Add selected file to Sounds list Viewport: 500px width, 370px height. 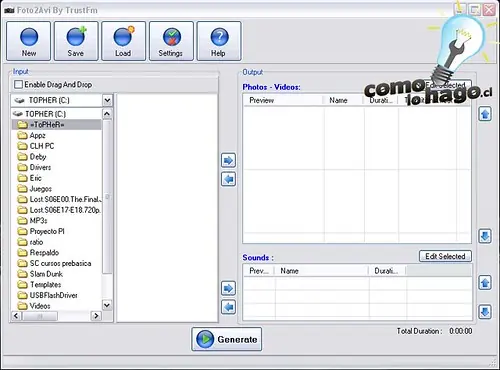click(228, 288)
